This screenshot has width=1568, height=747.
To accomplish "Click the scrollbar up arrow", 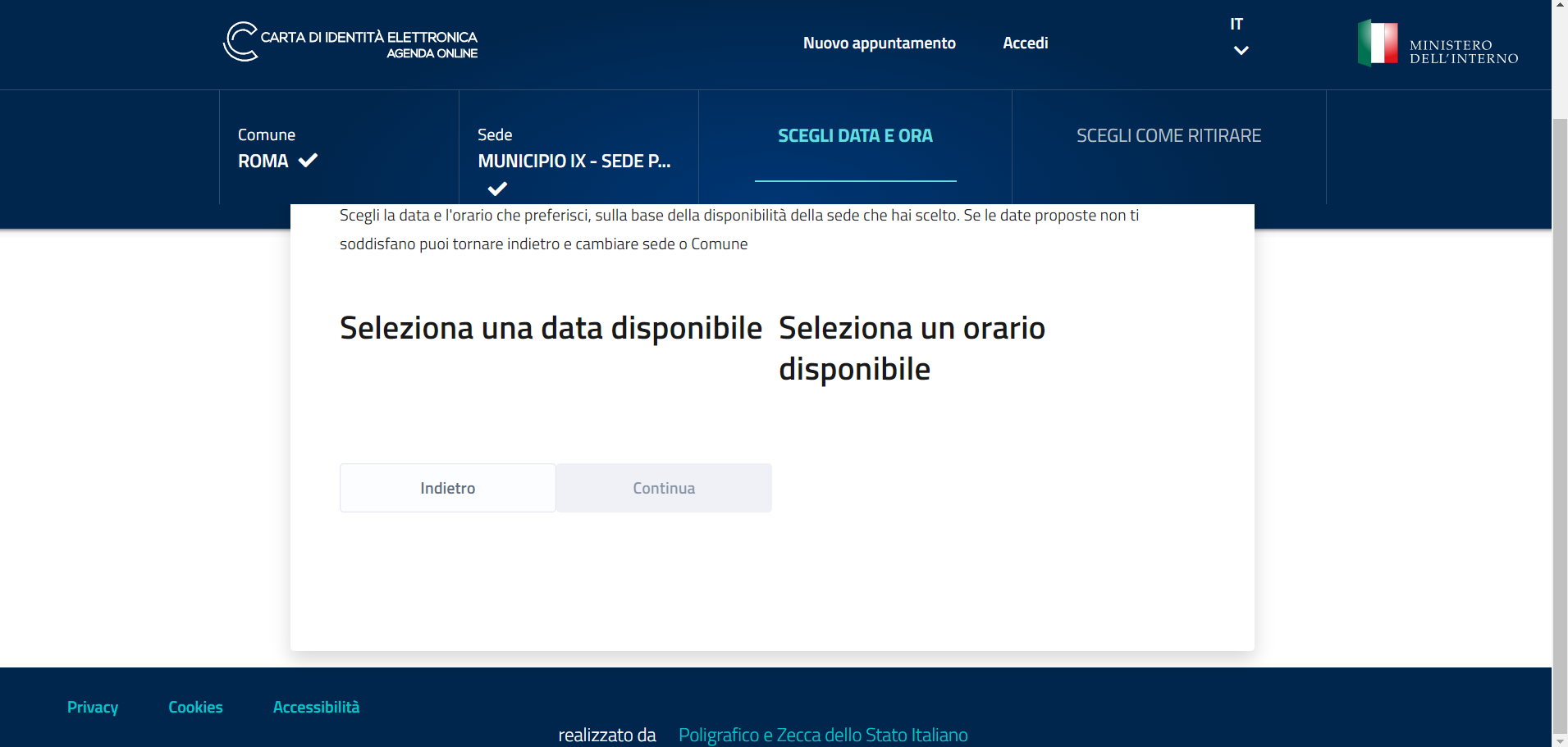I will (1560, 6).
